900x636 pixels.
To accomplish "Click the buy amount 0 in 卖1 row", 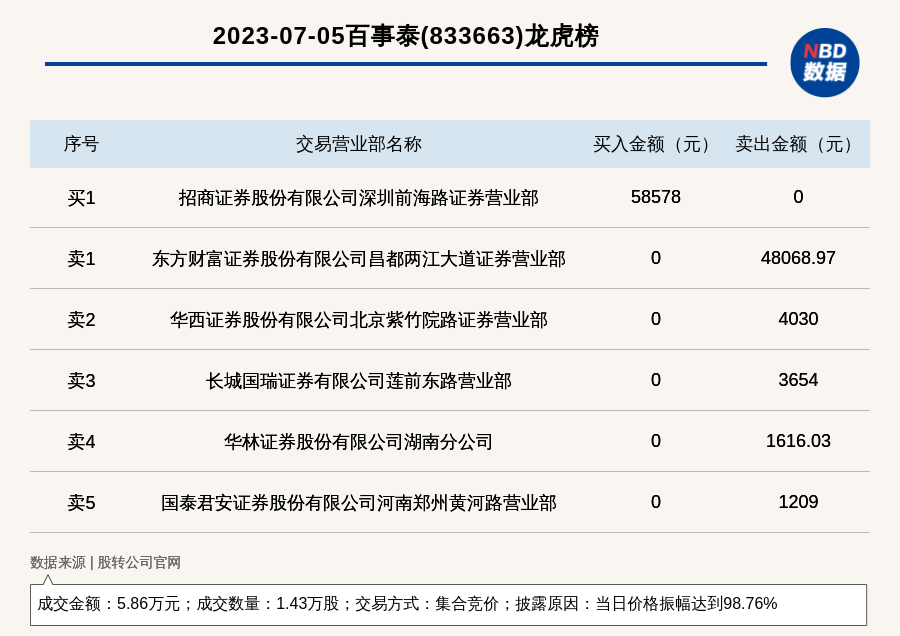I will coord(655,258).
